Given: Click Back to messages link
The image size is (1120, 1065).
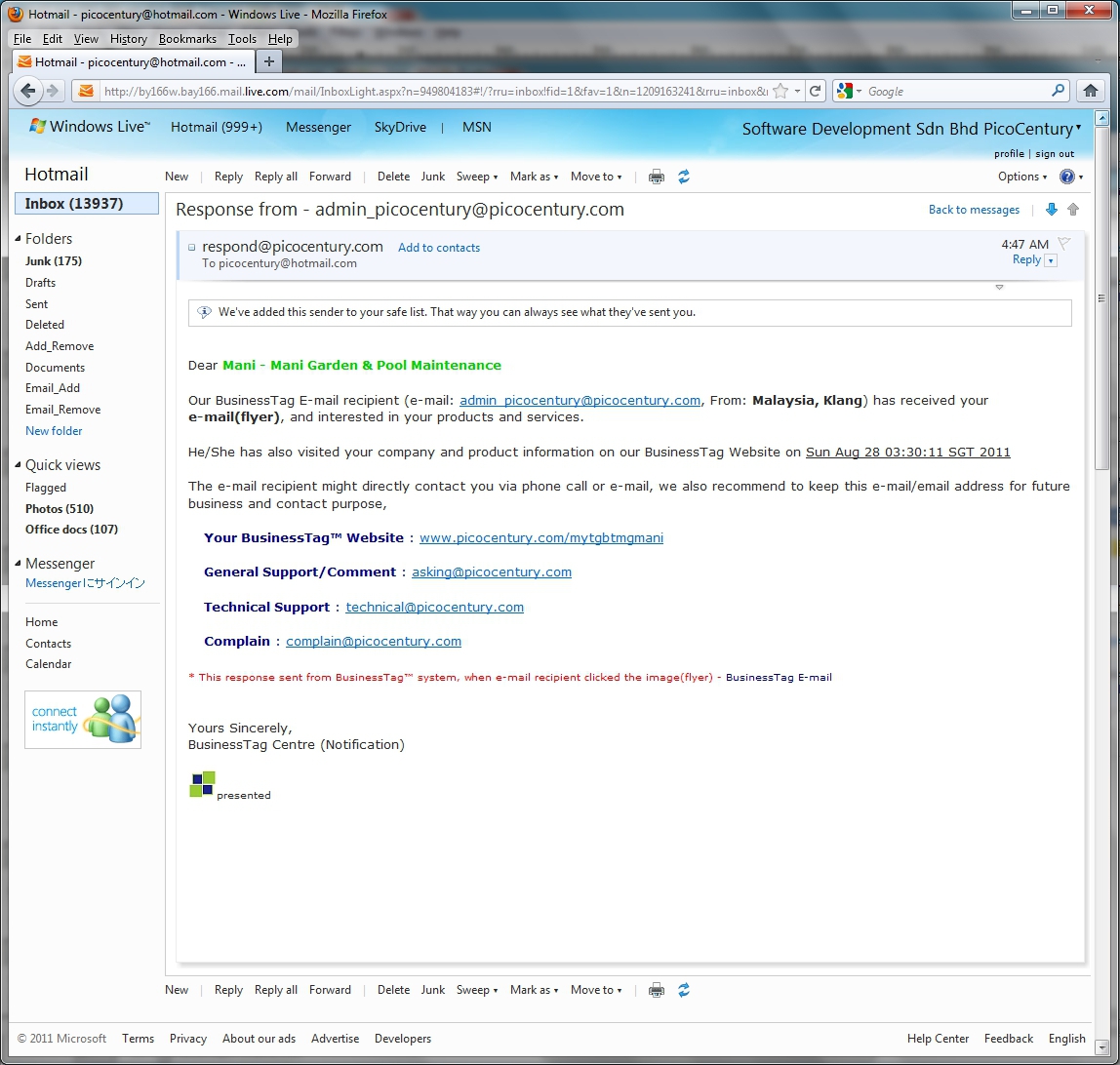Looking at the screenshot, I should point(974,210).
